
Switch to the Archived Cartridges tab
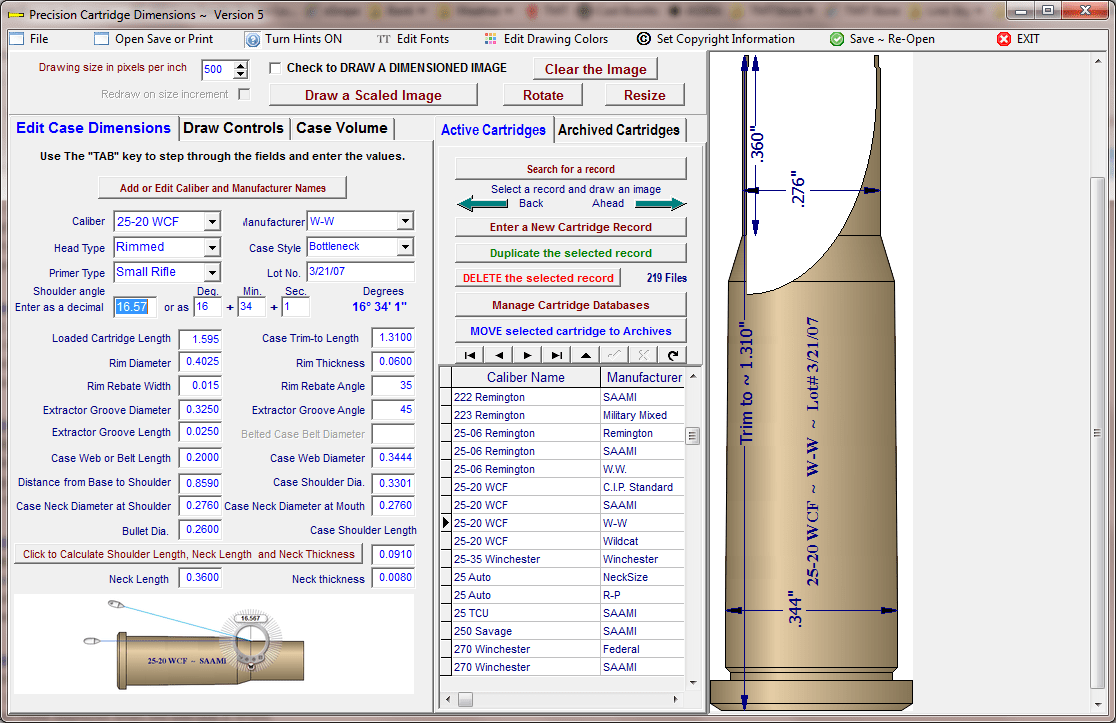point(621,130)
